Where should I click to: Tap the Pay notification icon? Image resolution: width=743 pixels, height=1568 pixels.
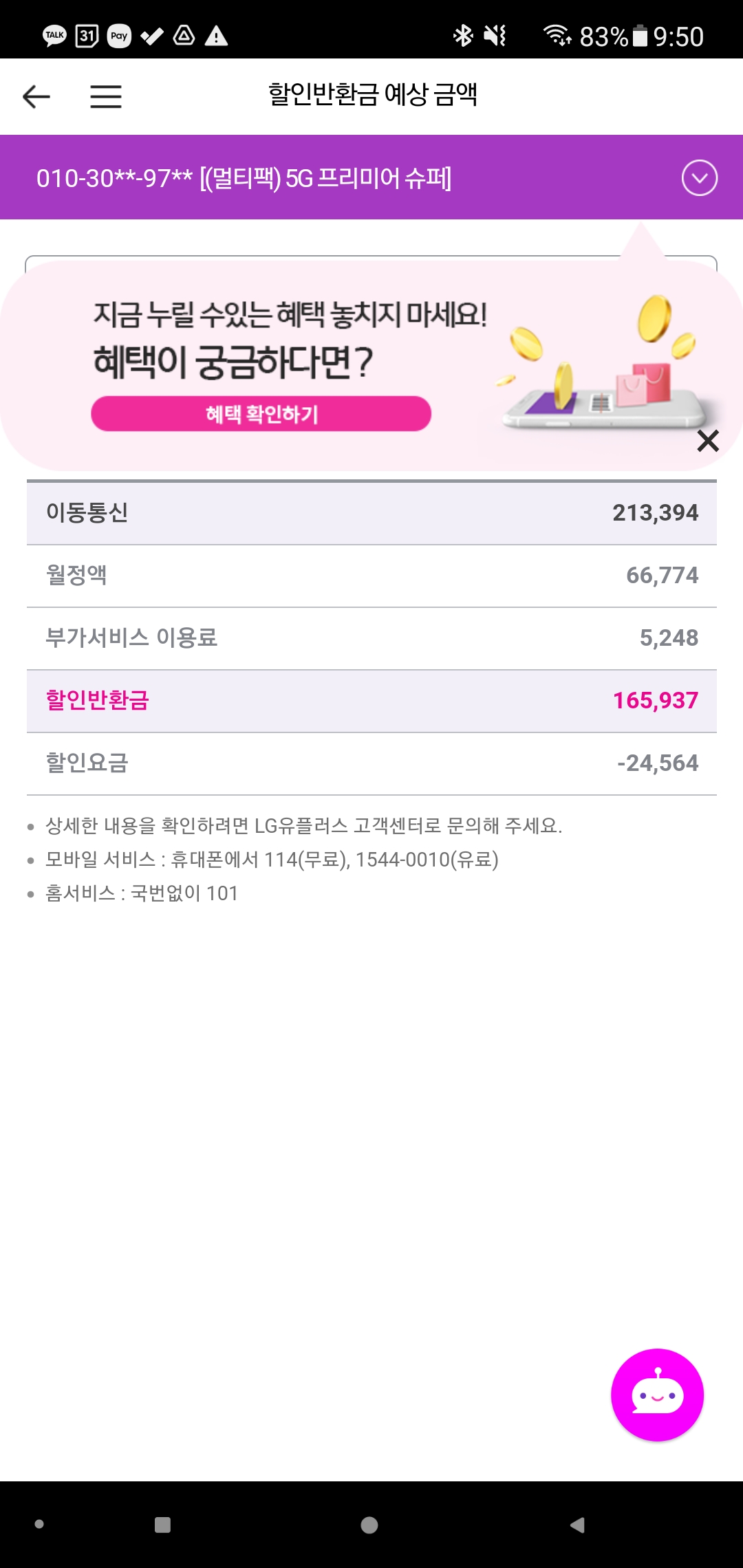[119, 36]
